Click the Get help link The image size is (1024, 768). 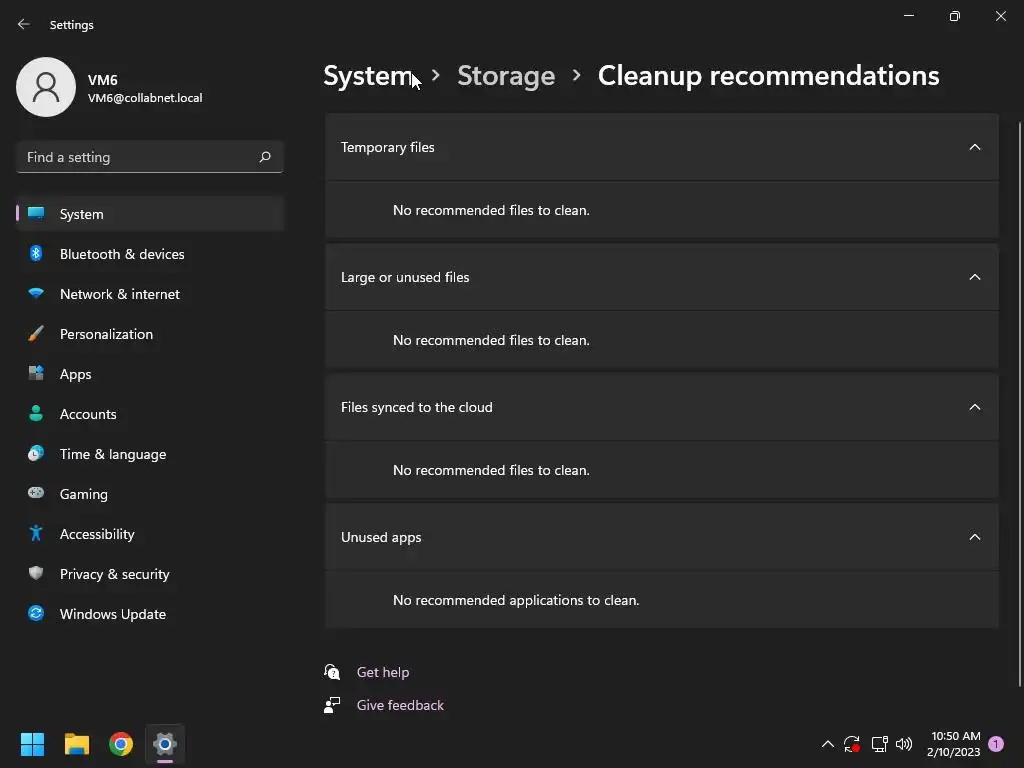(x=383, y=672)
